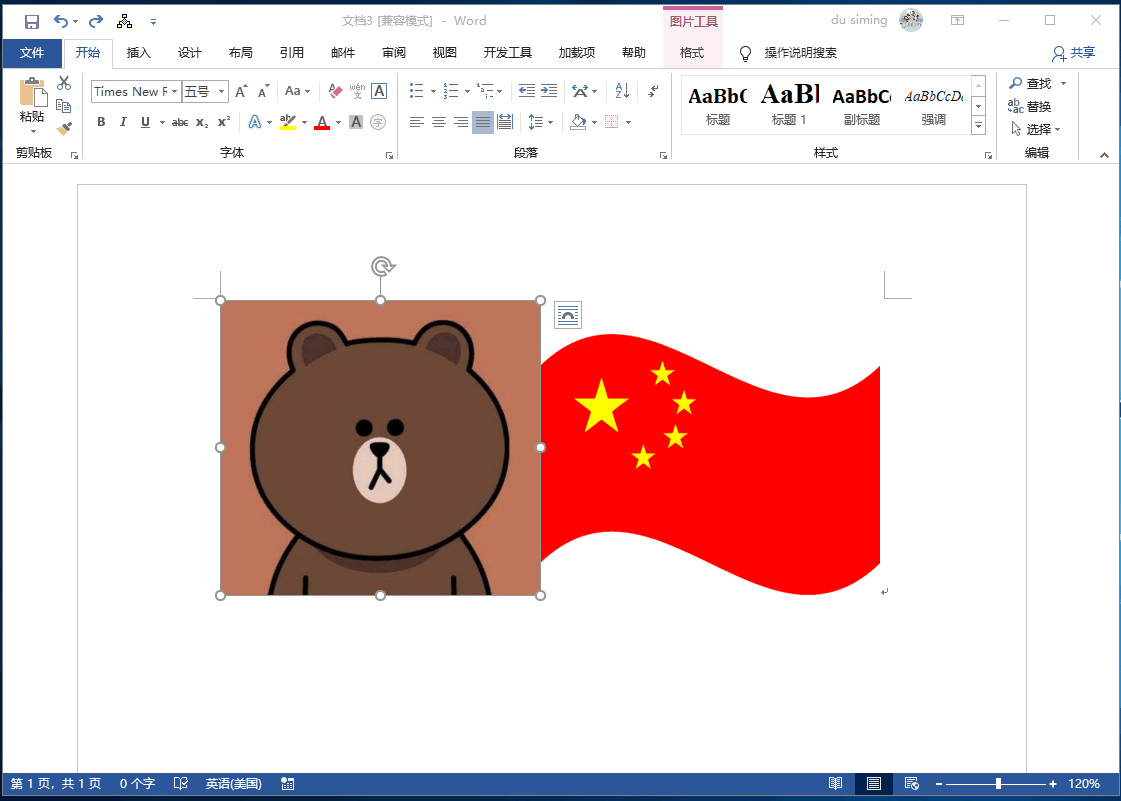This screenshot has width=1121, height=801.
Task: Open the spelling check status icon
Action: pyautogui.click(x=181, y=784)
